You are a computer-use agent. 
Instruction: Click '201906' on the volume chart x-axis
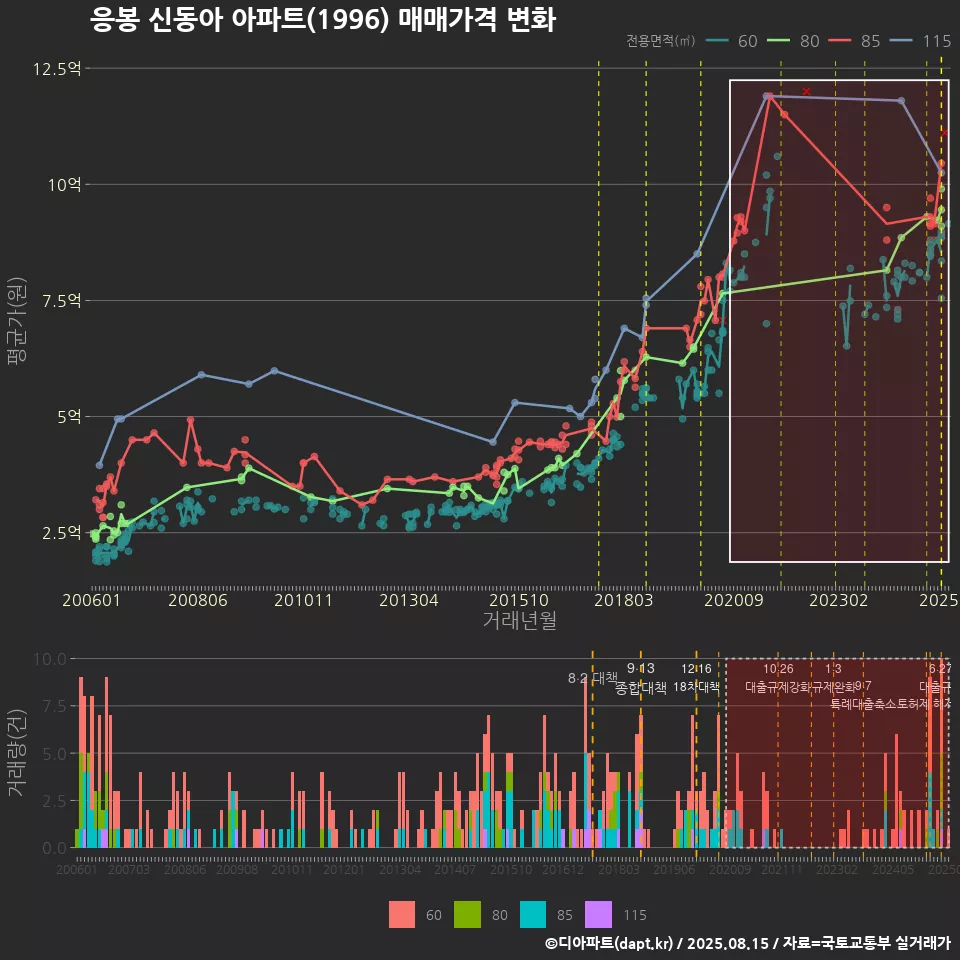[x=674, y=869]
